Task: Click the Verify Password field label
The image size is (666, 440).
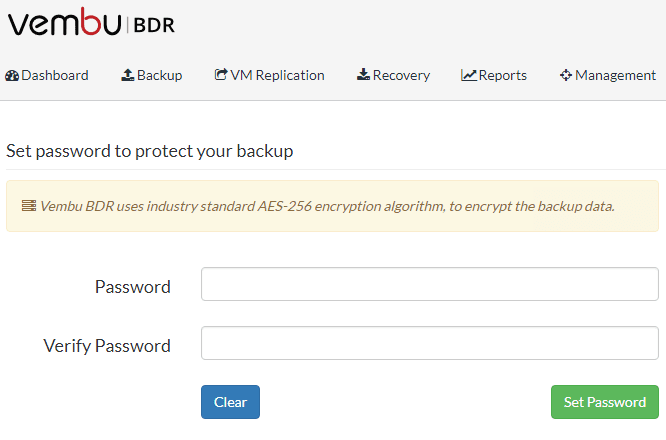Action: coord(107,346)
